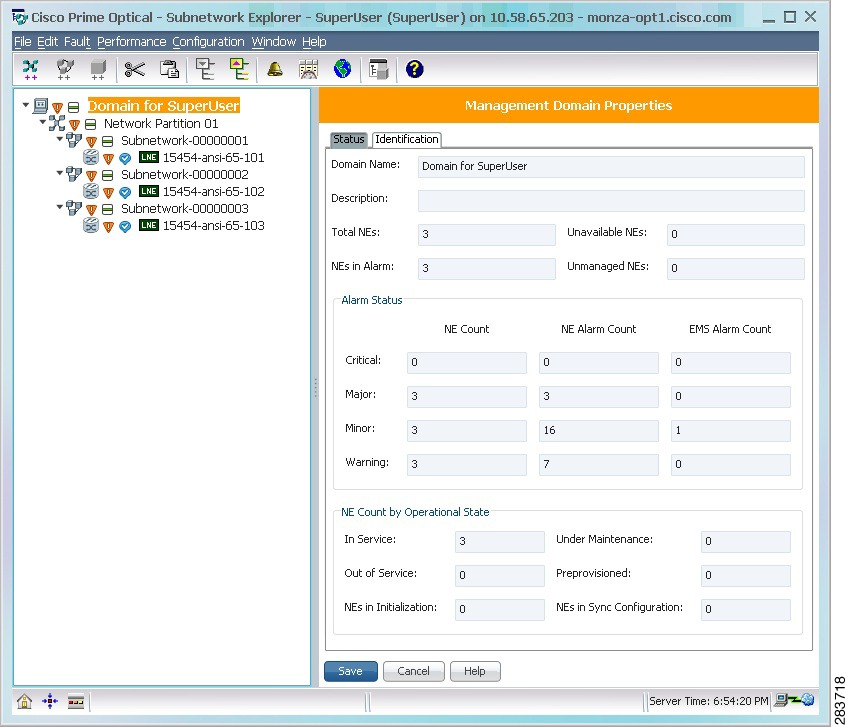The width and height of the screenshot is (848, 727).
Task: Select Subnetwork-00000001 tree label
Action: (184, 141)
